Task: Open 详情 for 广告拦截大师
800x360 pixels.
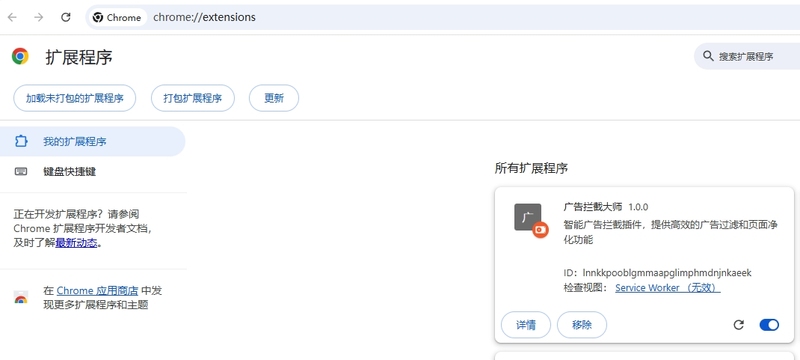Action: tap(526, 325)
